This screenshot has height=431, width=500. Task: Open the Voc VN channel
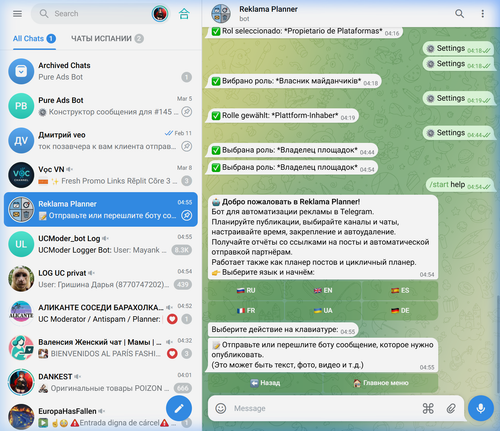[x=100, y=175]
